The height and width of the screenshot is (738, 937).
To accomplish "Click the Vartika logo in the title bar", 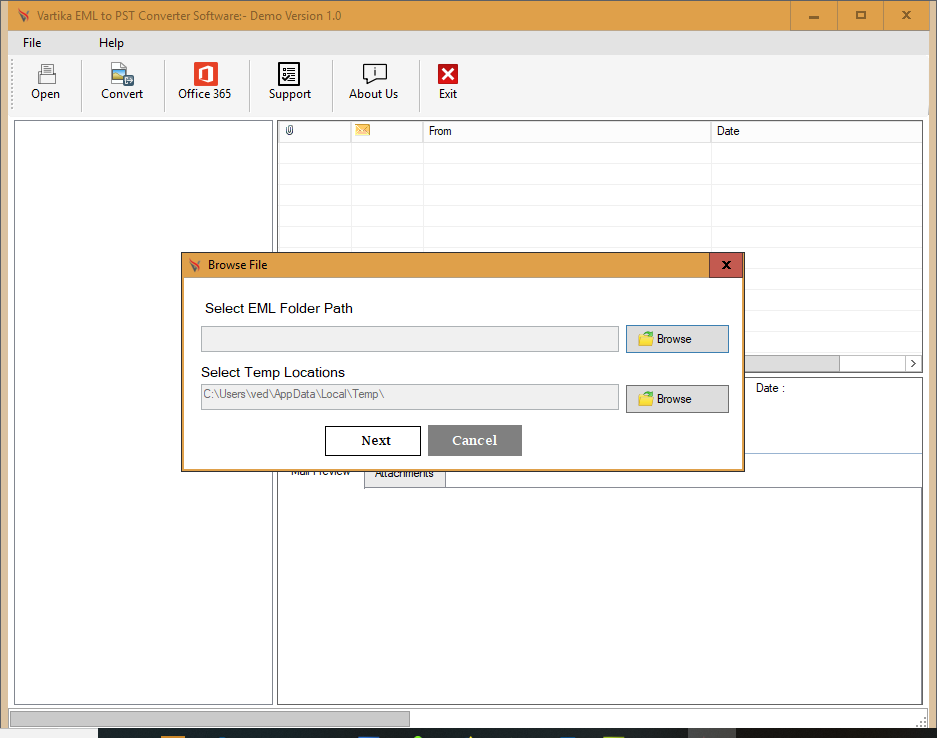I will tap(23, 16).
